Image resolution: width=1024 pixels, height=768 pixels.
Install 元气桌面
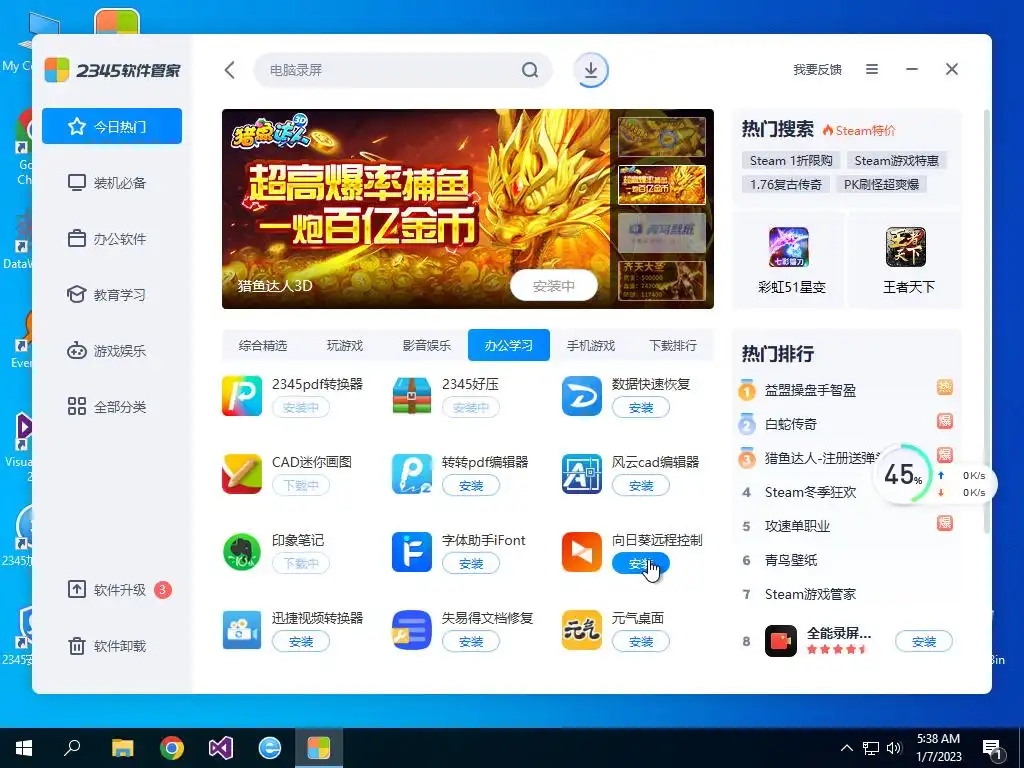pyautogui.click(x=641, y=641)
